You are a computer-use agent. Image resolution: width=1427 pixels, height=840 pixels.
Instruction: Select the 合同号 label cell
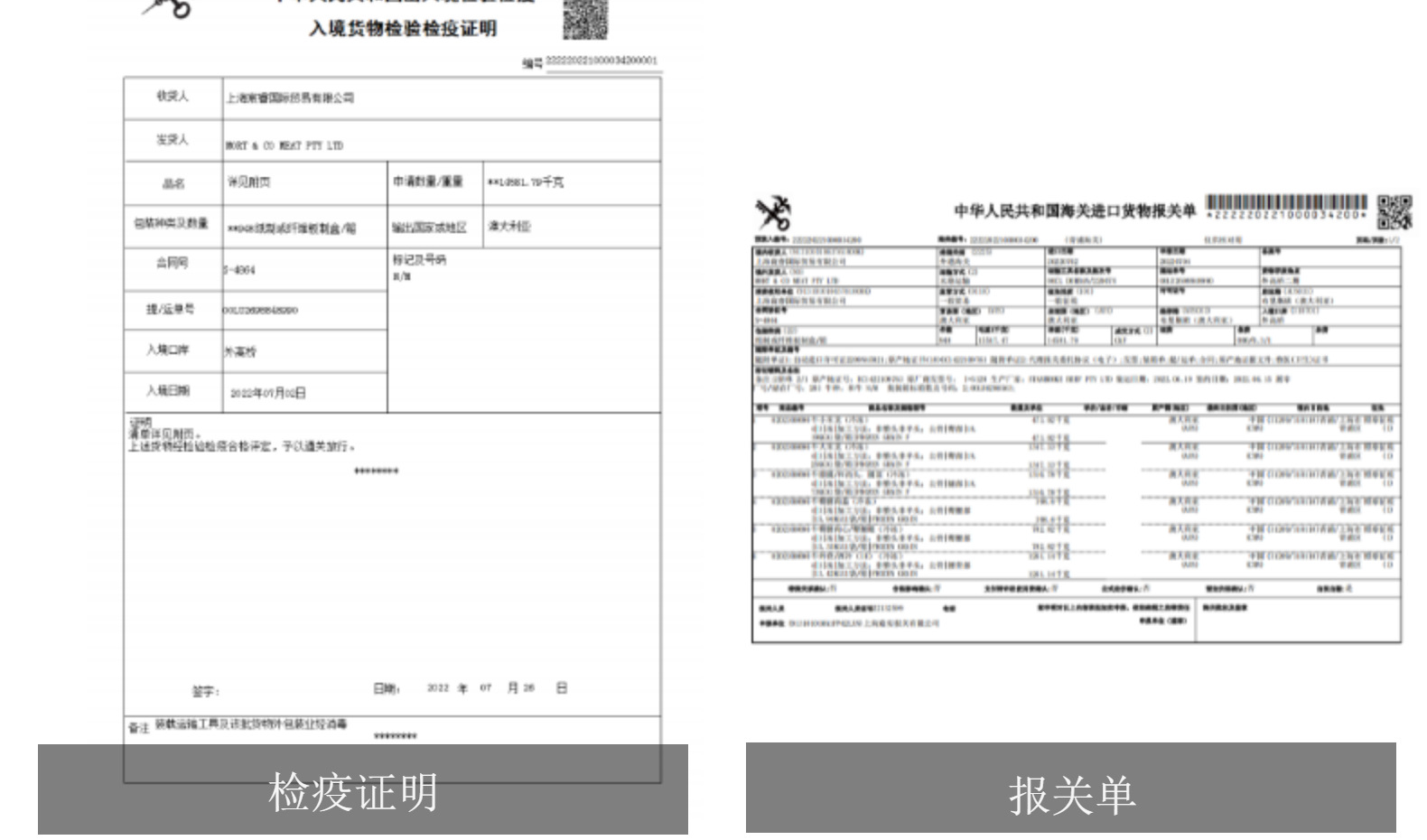tap(173, 268)
